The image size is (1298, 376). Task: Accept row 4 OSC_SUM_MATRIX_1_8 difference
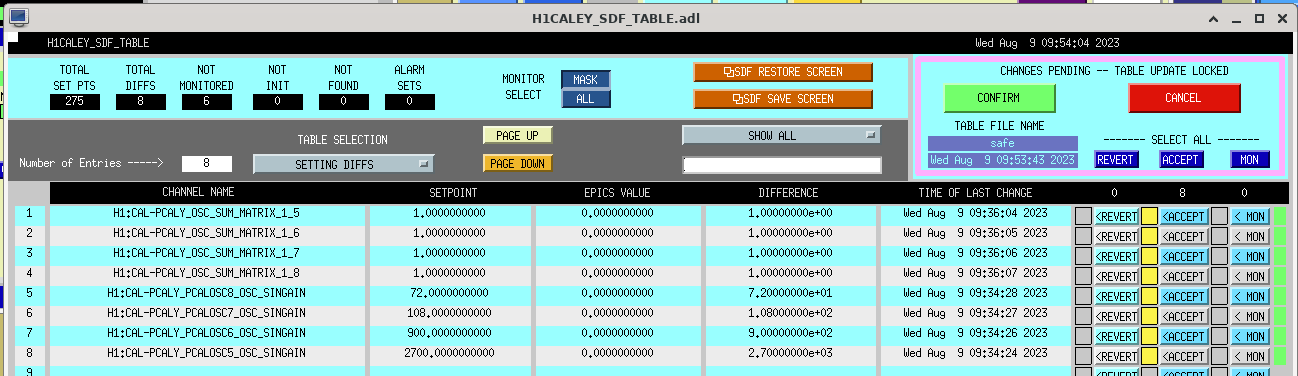pyautogui.click(x=1184, y=276)
